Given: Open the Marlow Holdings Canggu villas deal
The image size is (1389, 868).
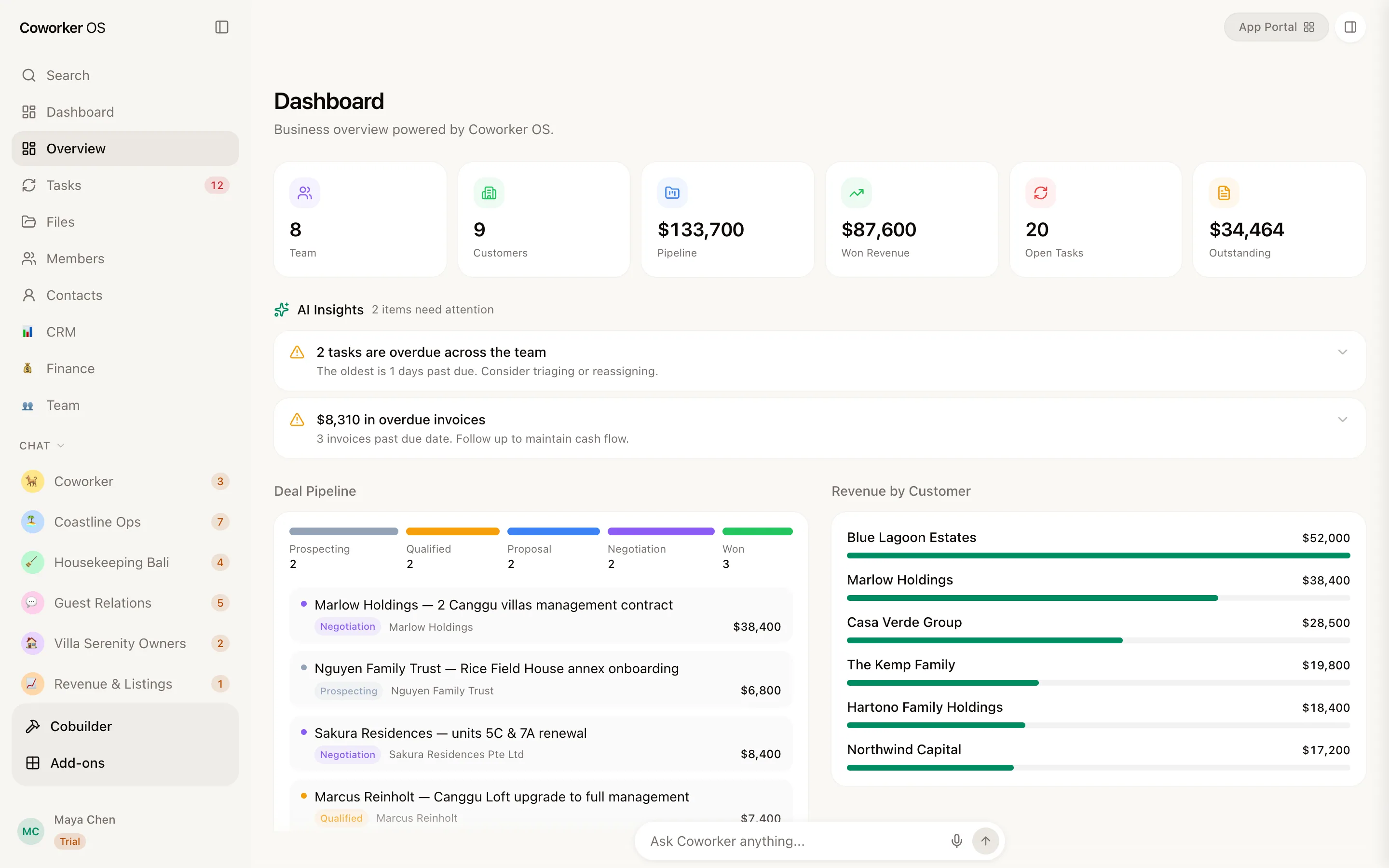Looking at the screenshot, I should 541,615.
